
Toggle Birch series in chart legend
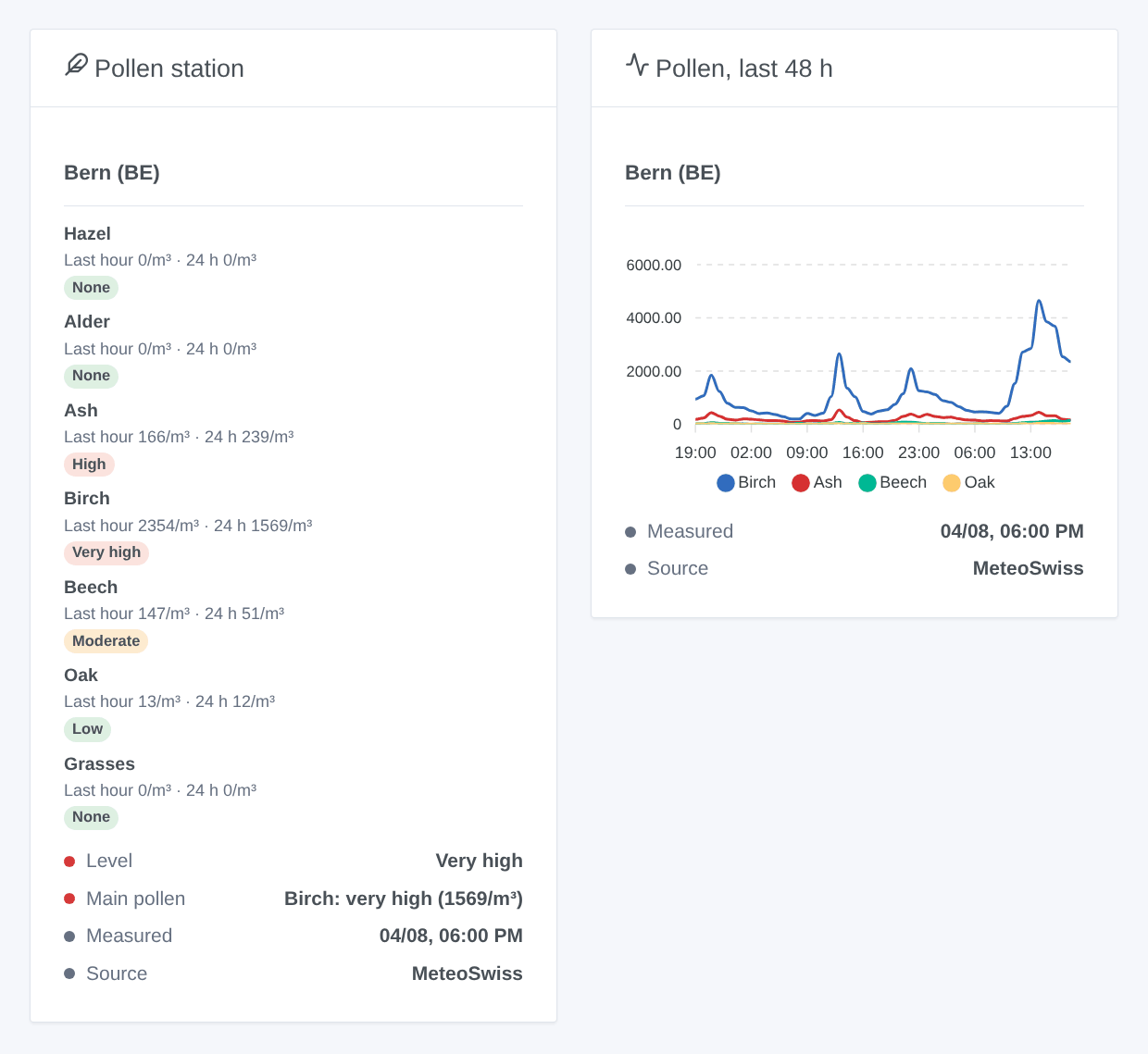coord(746,482)
